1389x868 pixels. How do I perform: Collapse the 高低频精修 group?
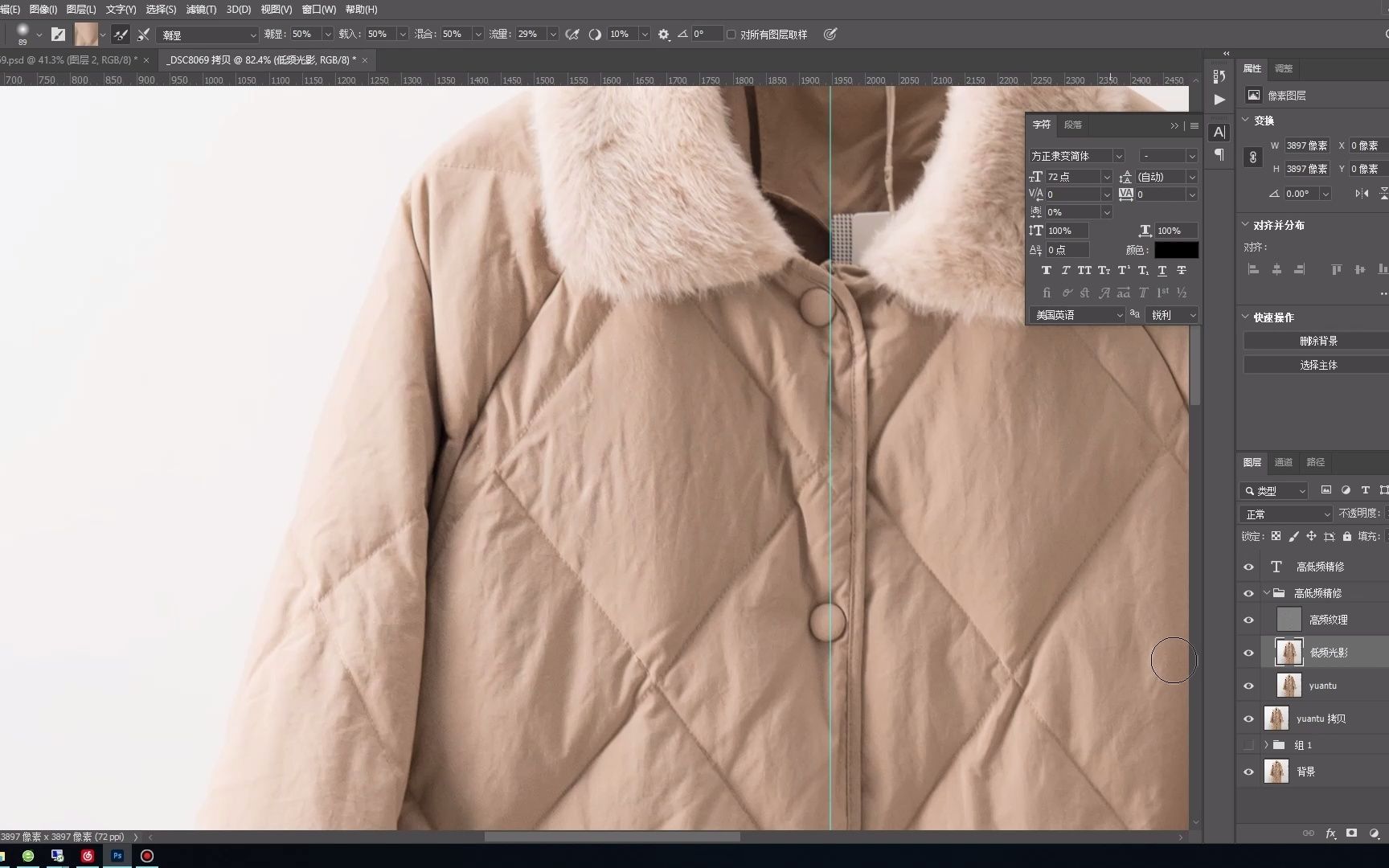click(x=1267, y=593)
